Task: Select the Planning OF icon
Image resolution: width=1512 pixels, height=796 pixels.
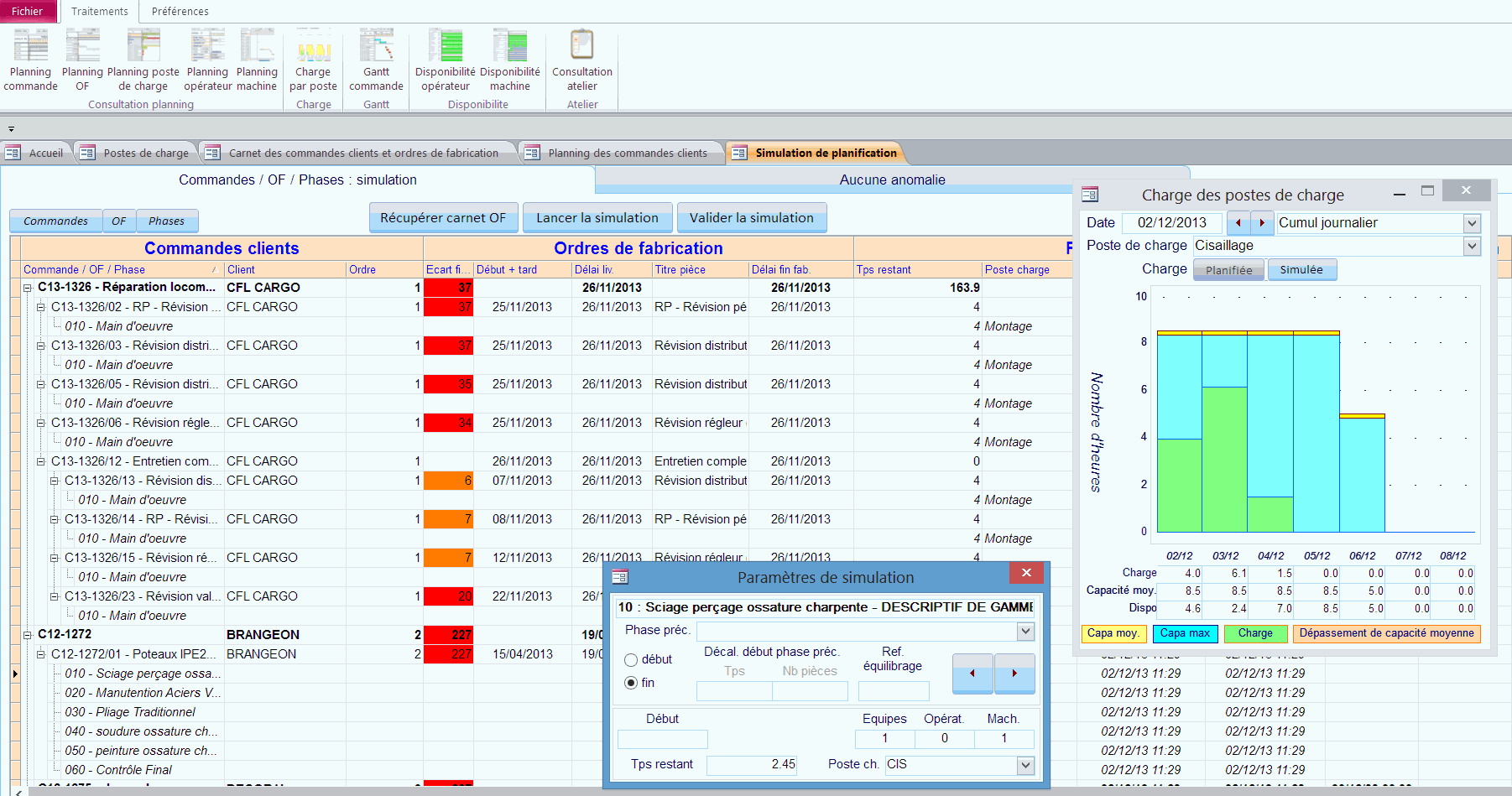Action: point(81,59)
